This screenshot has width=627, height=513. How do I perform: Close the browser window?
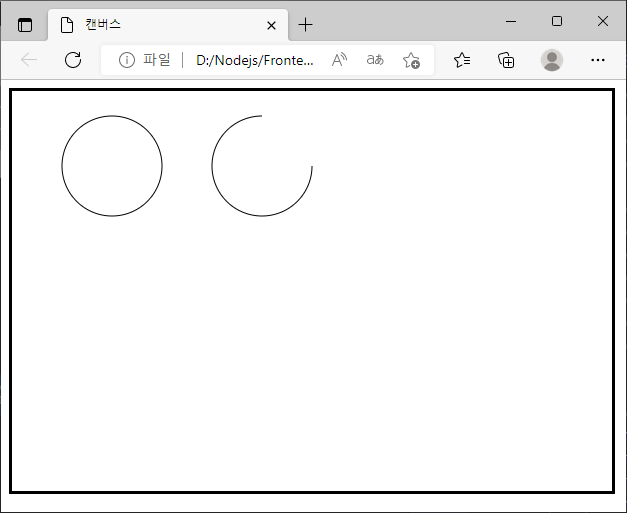[x=603, y=21]
